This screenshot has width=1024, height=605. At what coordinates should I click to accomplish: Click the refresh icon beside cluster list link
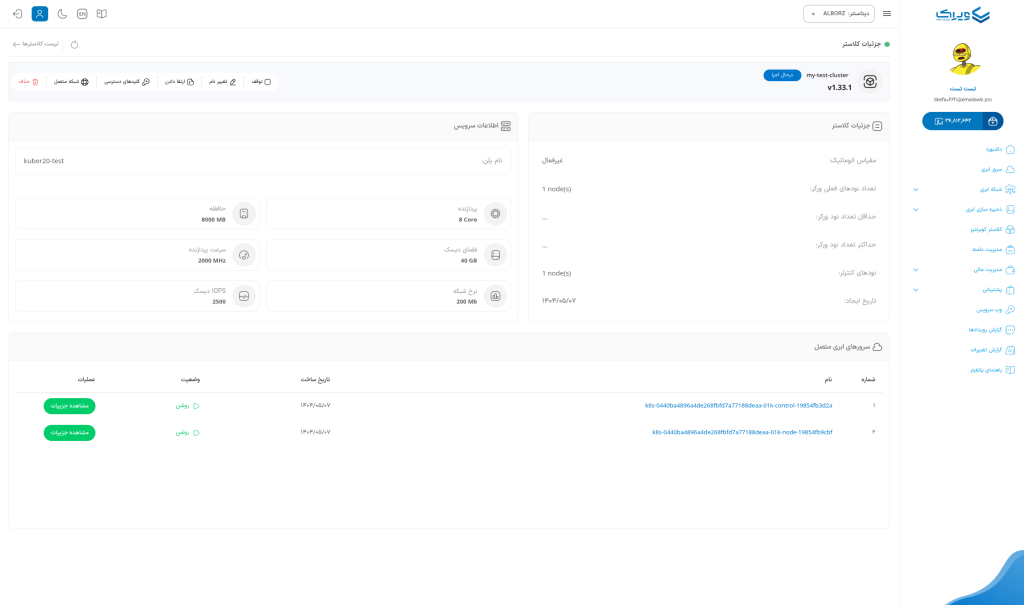(x=74, y=45)
